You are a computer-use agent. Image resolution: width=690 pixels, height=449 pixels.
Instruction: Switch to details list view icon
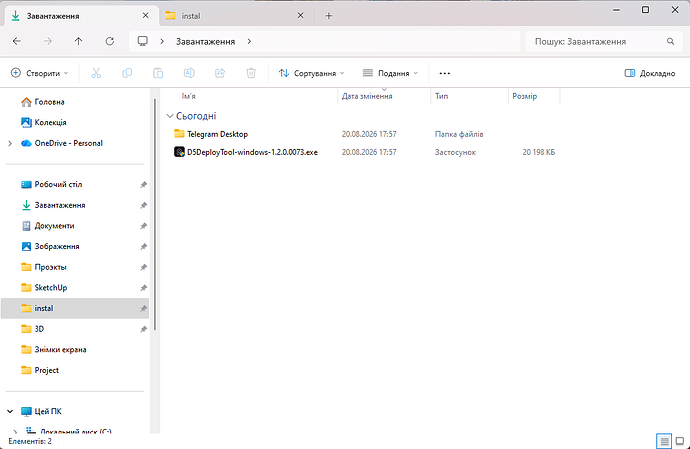tap(664, 440)
